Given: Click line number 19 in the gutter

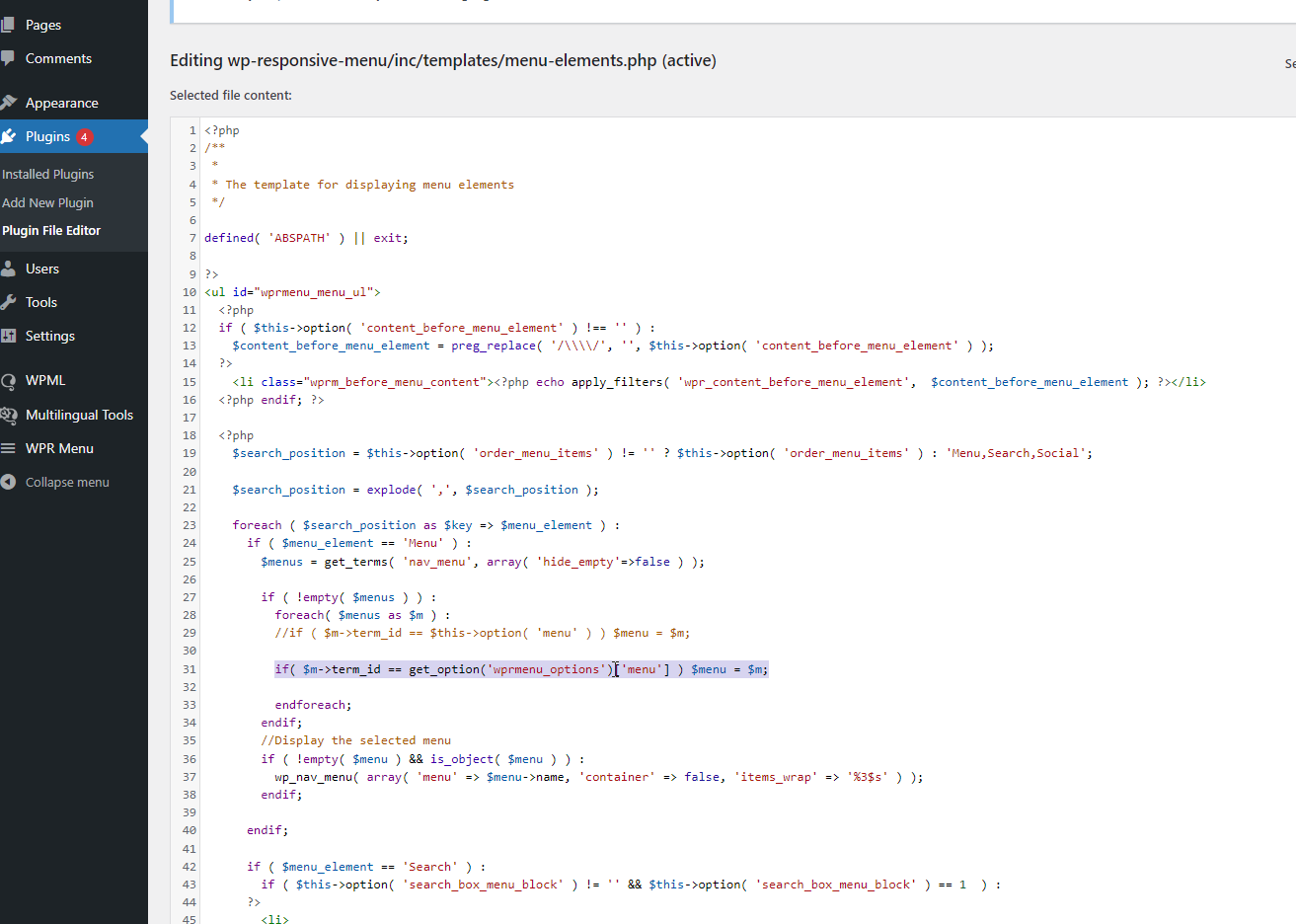Looking at the screenshot, I should pyautogui.click(x=190, y=453).
